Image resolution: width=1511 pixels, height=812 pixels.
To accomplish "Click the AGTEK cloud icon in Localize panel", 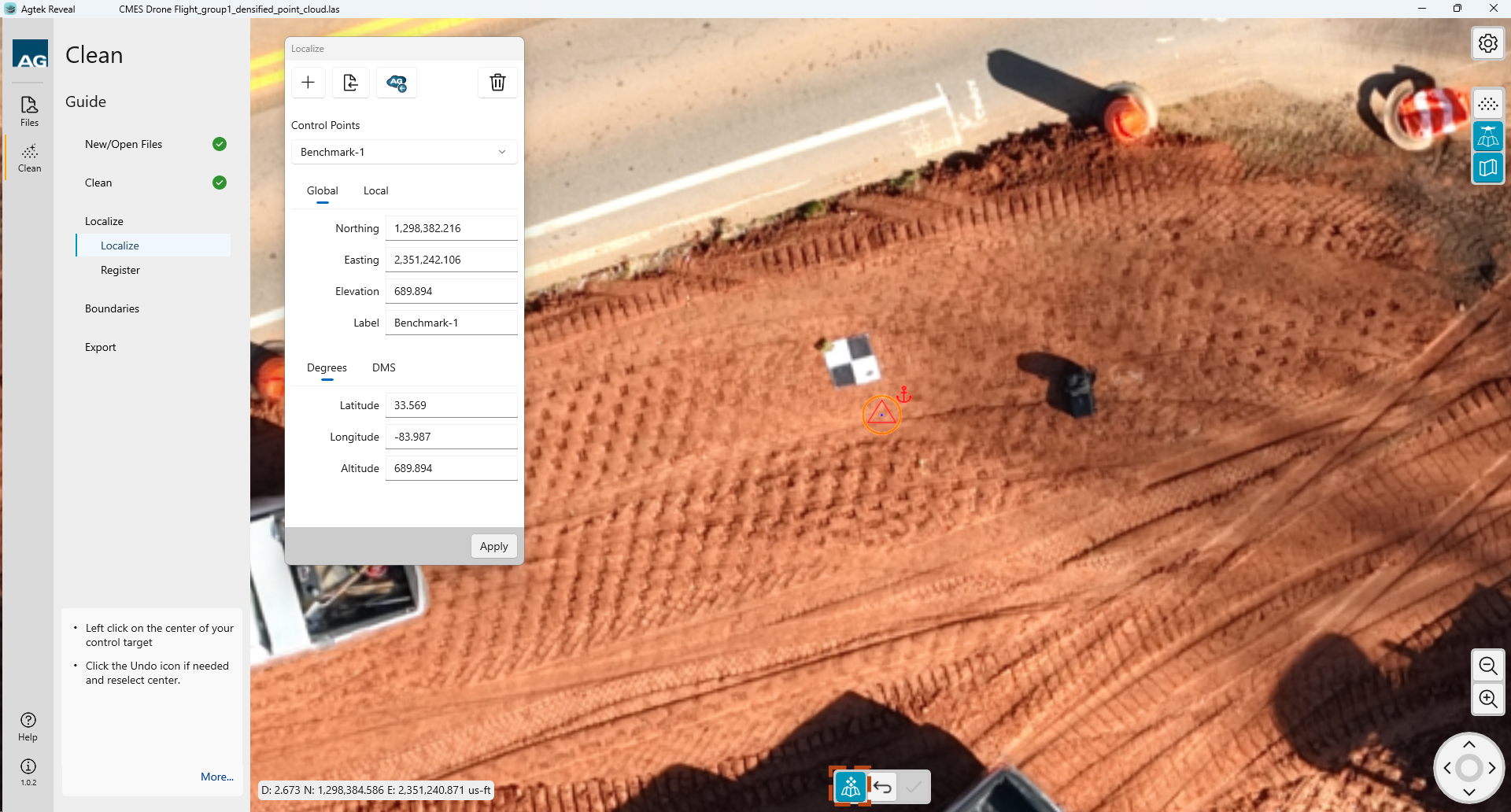I will (397, 83).
